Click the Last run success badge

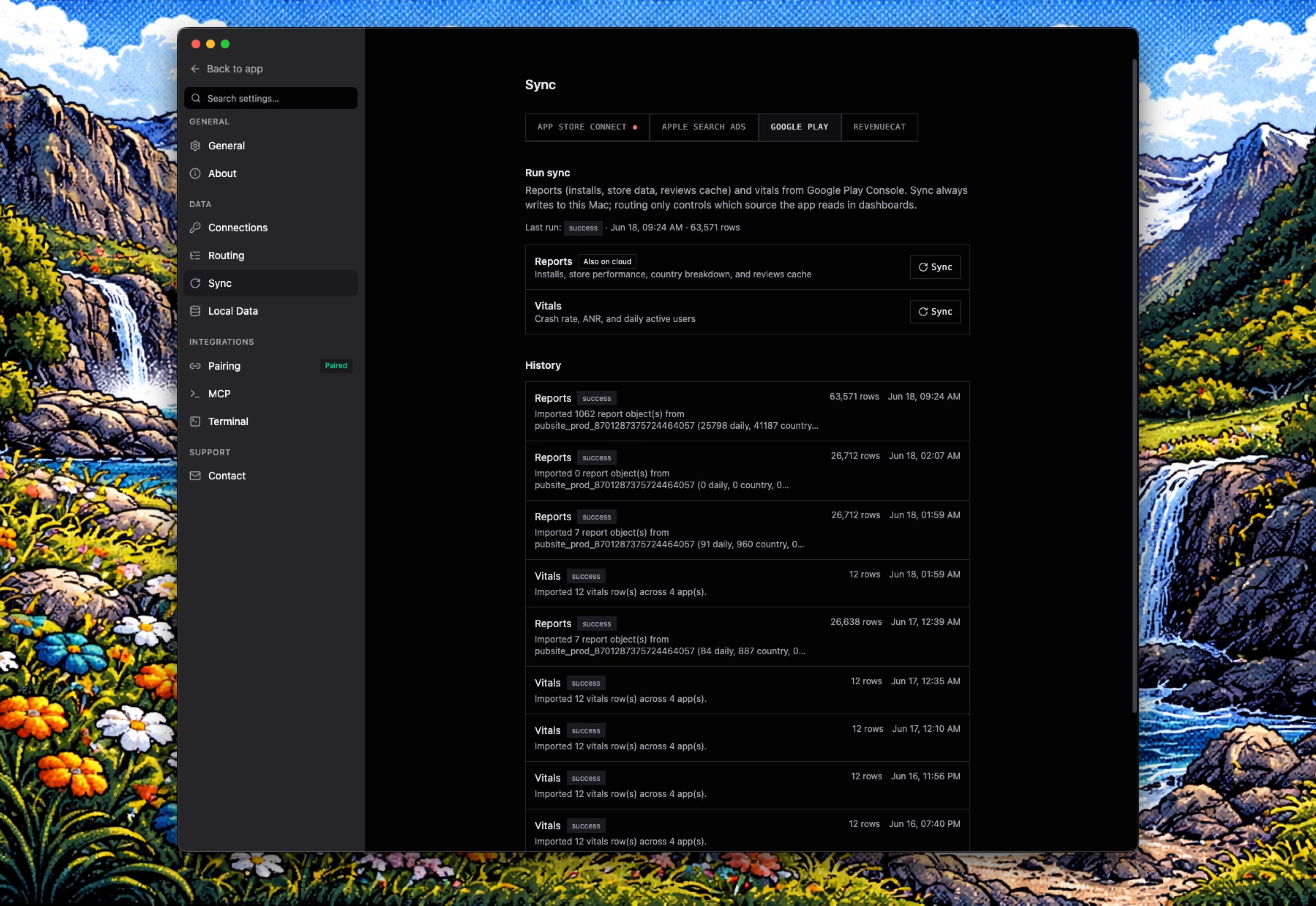pos(583,228)
